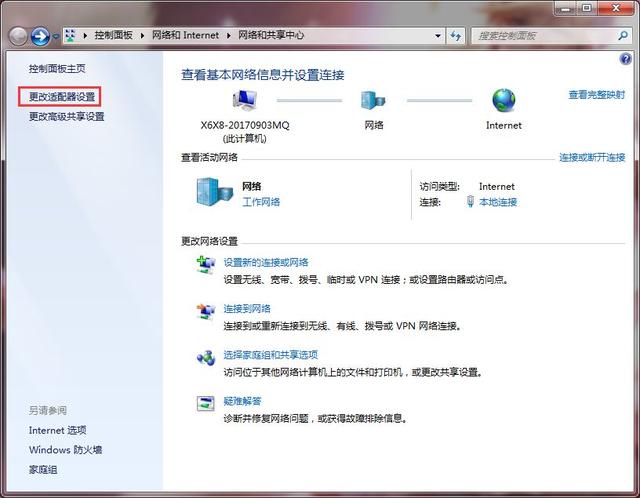Click the Back navigation arrow button
This screenshot has height=498, width=640.
pos(18,36)
